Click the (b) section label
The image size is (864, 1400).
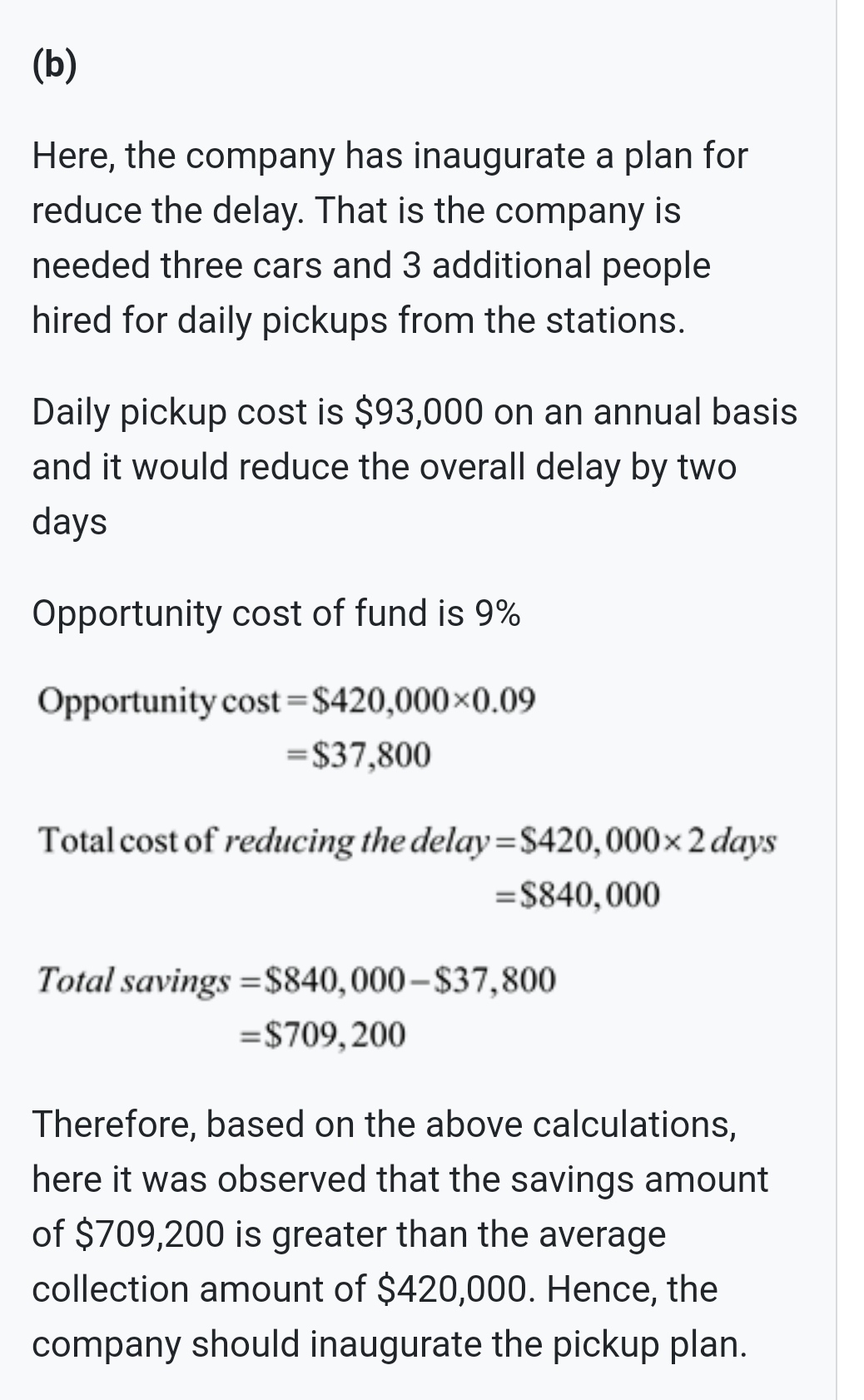point(54,67)
